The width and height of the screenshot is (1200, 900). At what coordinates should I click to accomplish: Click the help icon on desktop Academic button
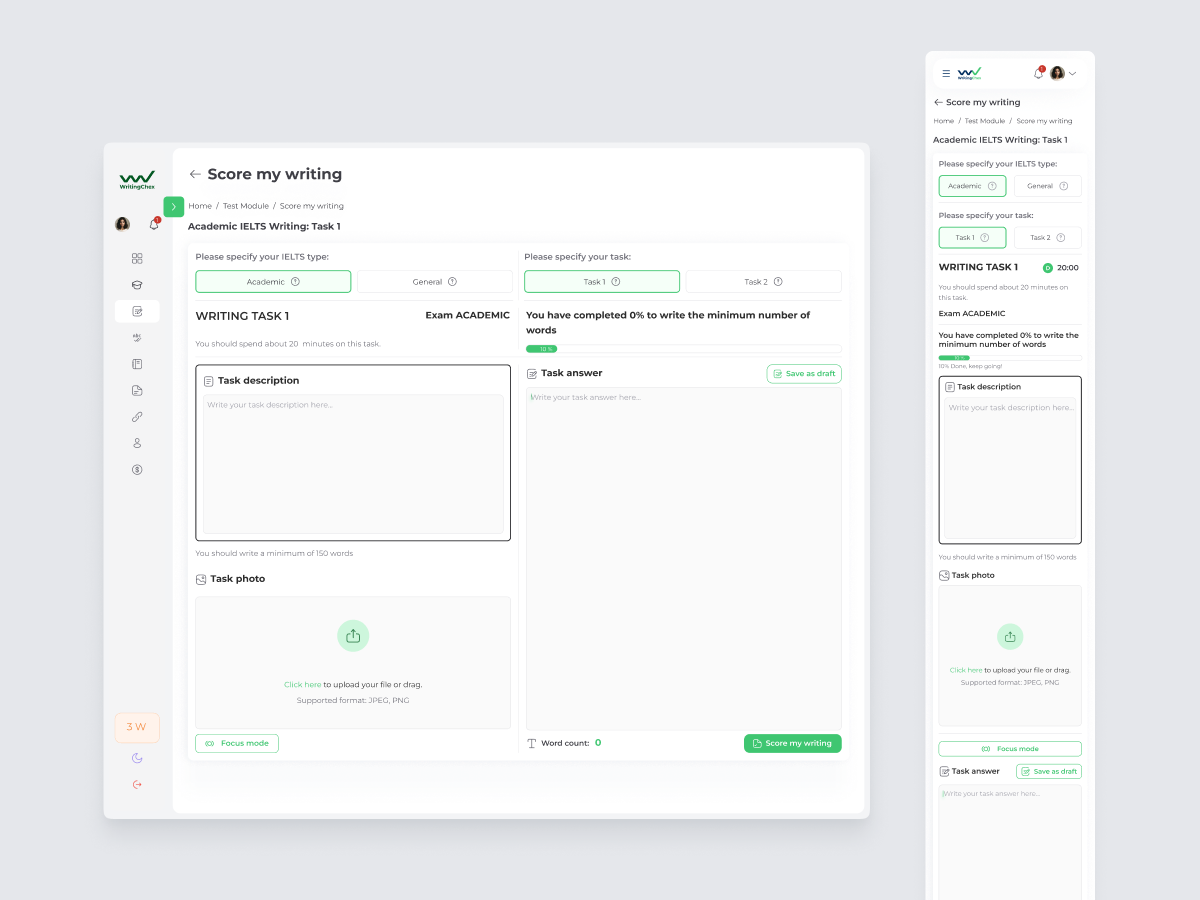(295, 282)
